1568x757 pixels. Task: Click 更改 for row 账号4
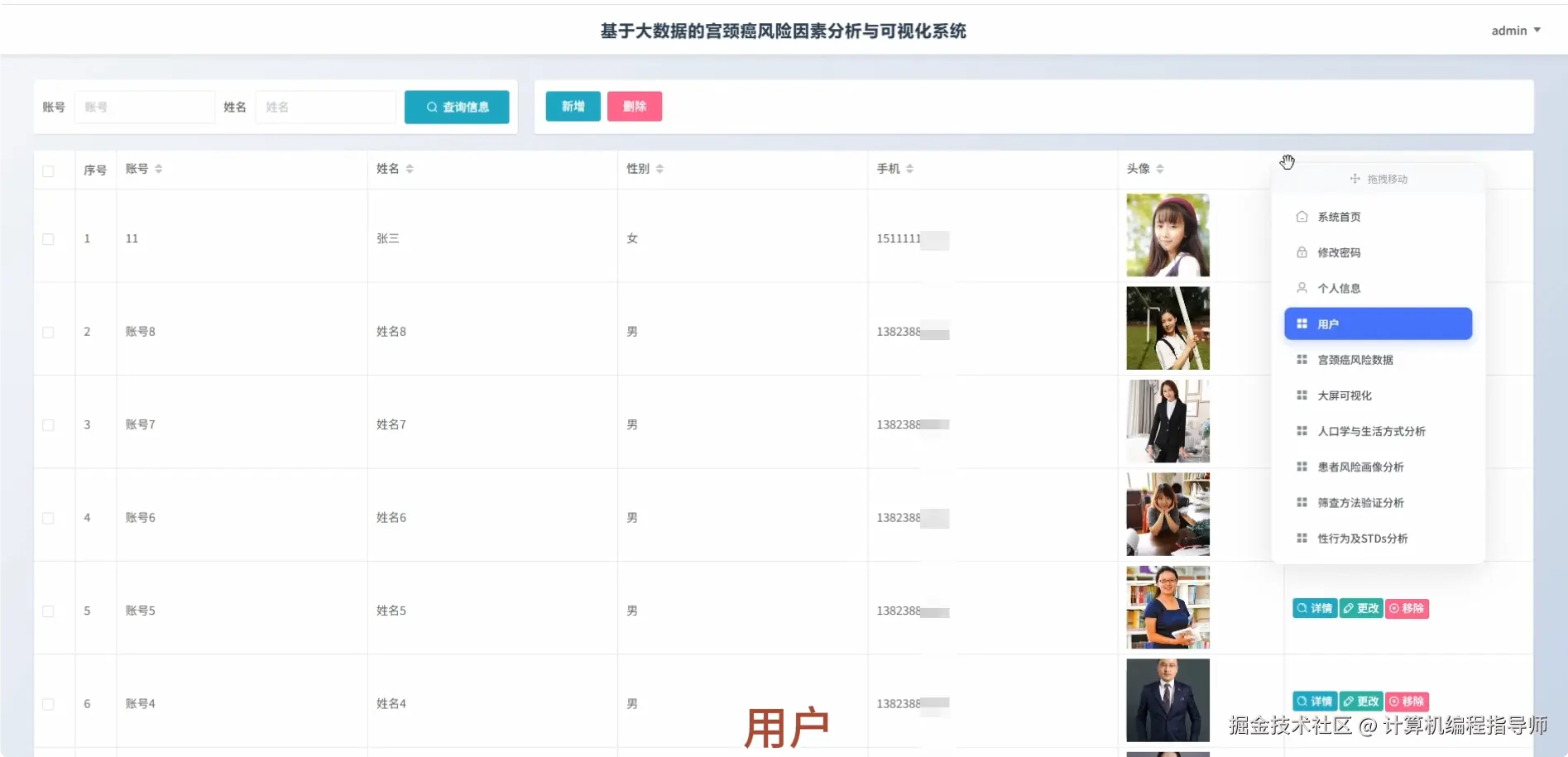click(1360, 701)
